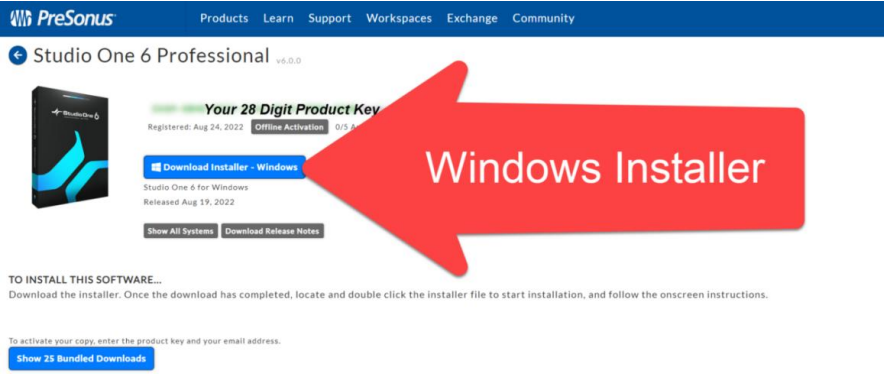Open the Products menu
The width and height of the screenshot is (884, 381).
(x=224, y=18)
